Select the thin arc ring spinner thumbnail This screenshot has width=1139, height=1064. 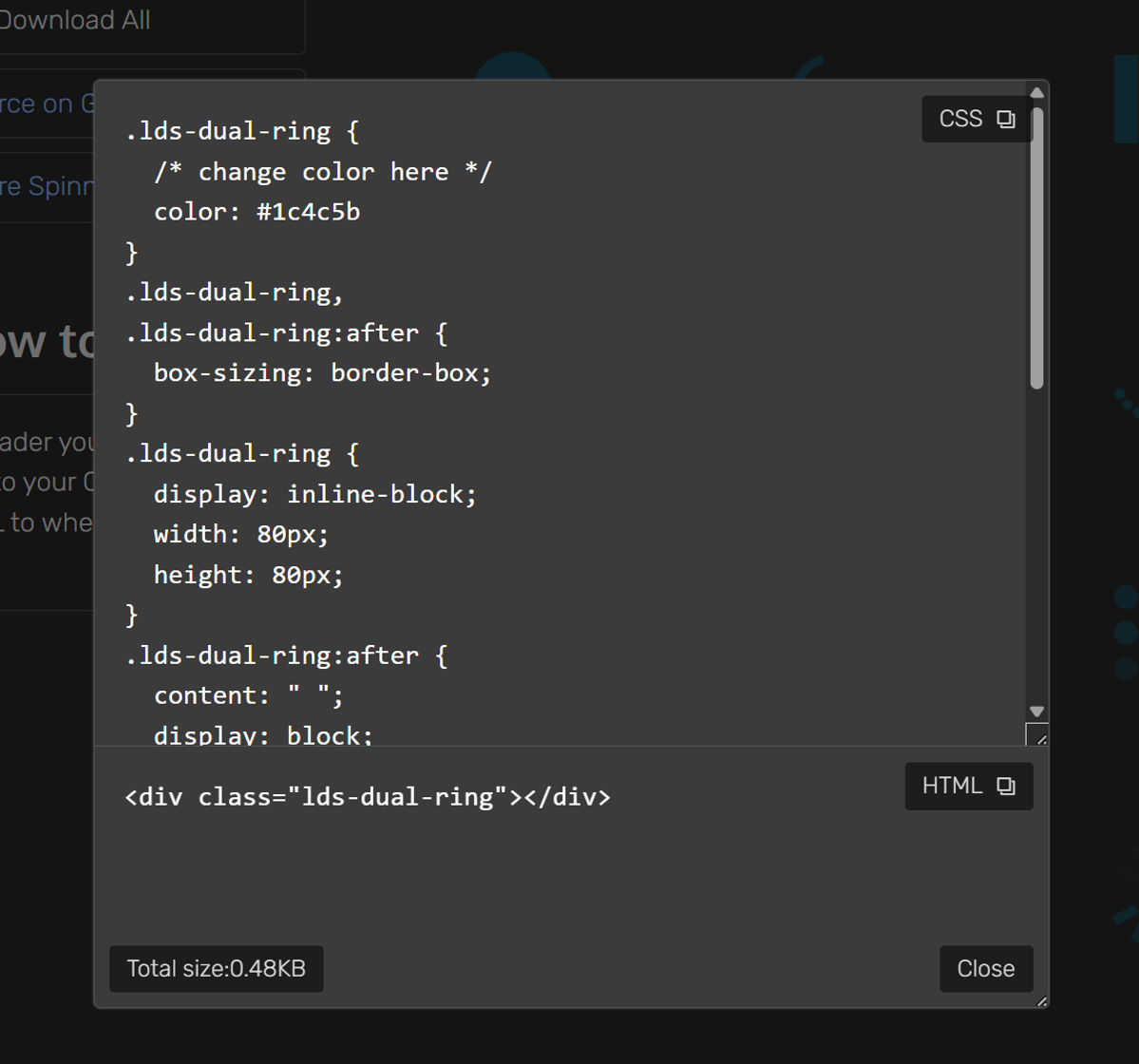(808, 67)
